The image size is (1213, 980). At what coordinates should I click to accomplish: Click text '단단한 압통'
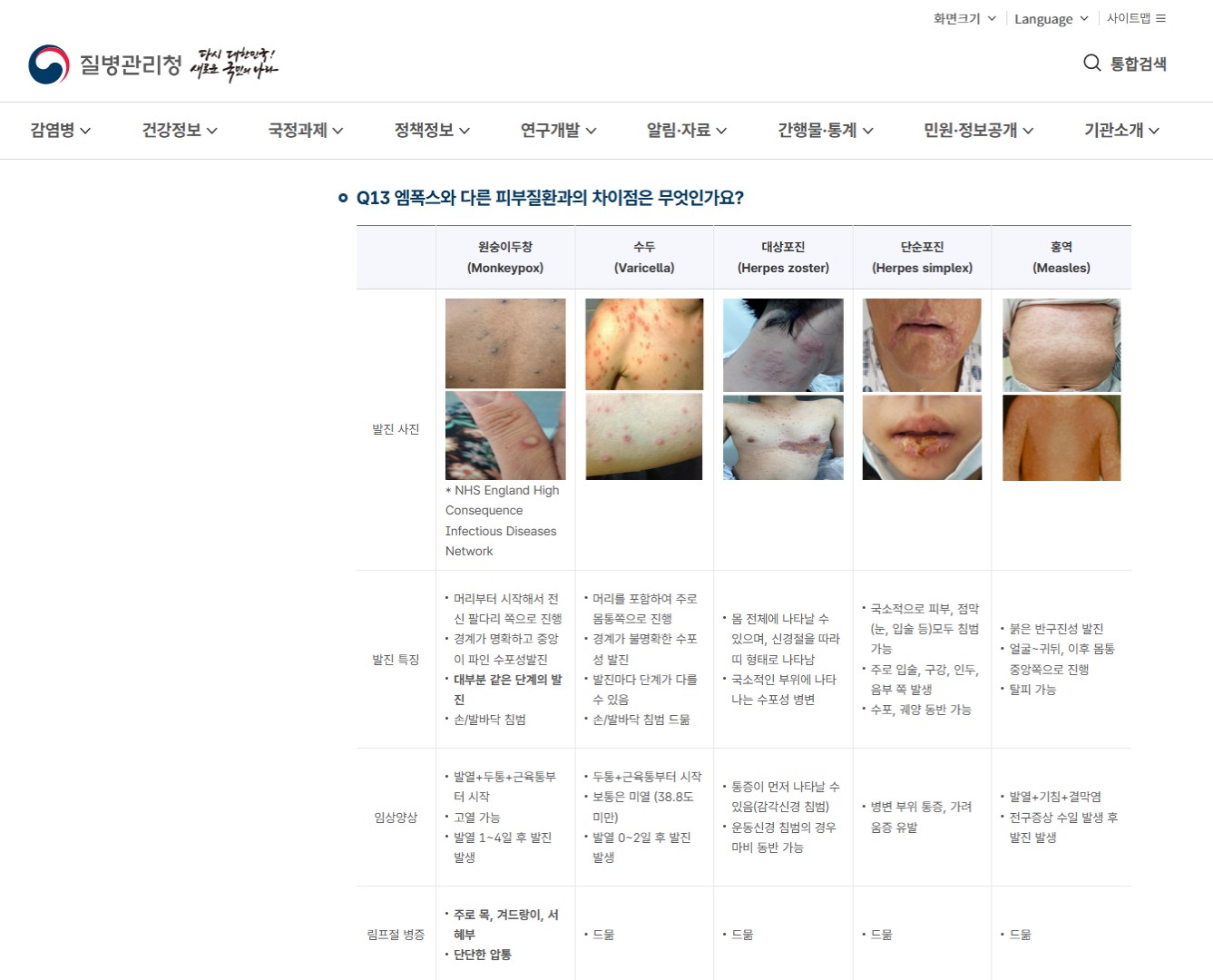tap(482, 955)
